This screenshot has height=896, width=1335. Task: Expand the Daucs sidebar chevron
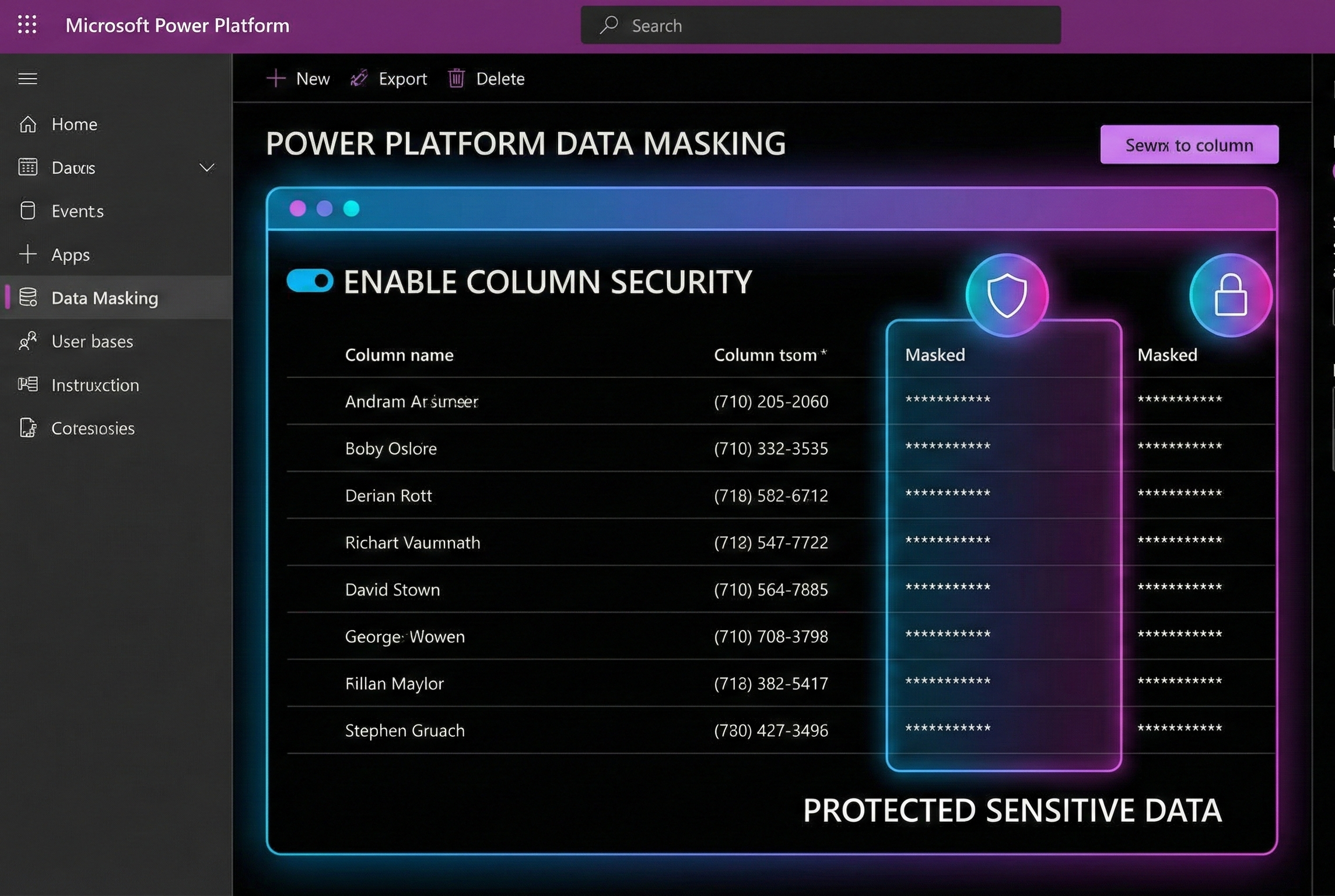206,168
